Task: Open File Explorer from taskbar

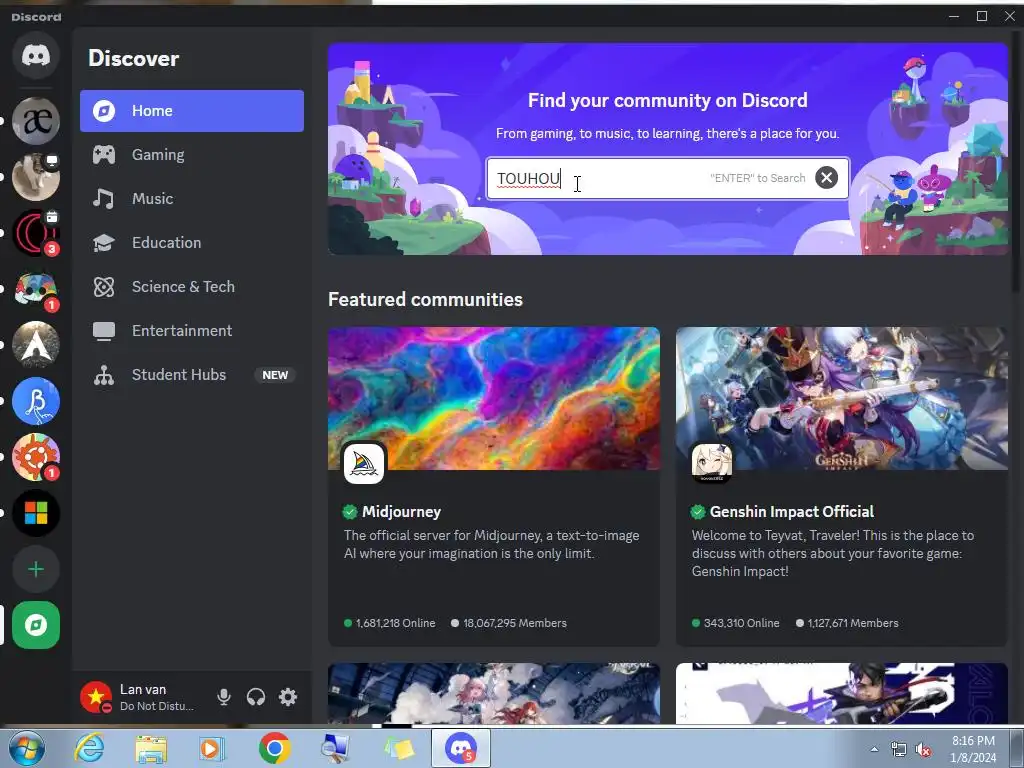Action: (151, 748)
